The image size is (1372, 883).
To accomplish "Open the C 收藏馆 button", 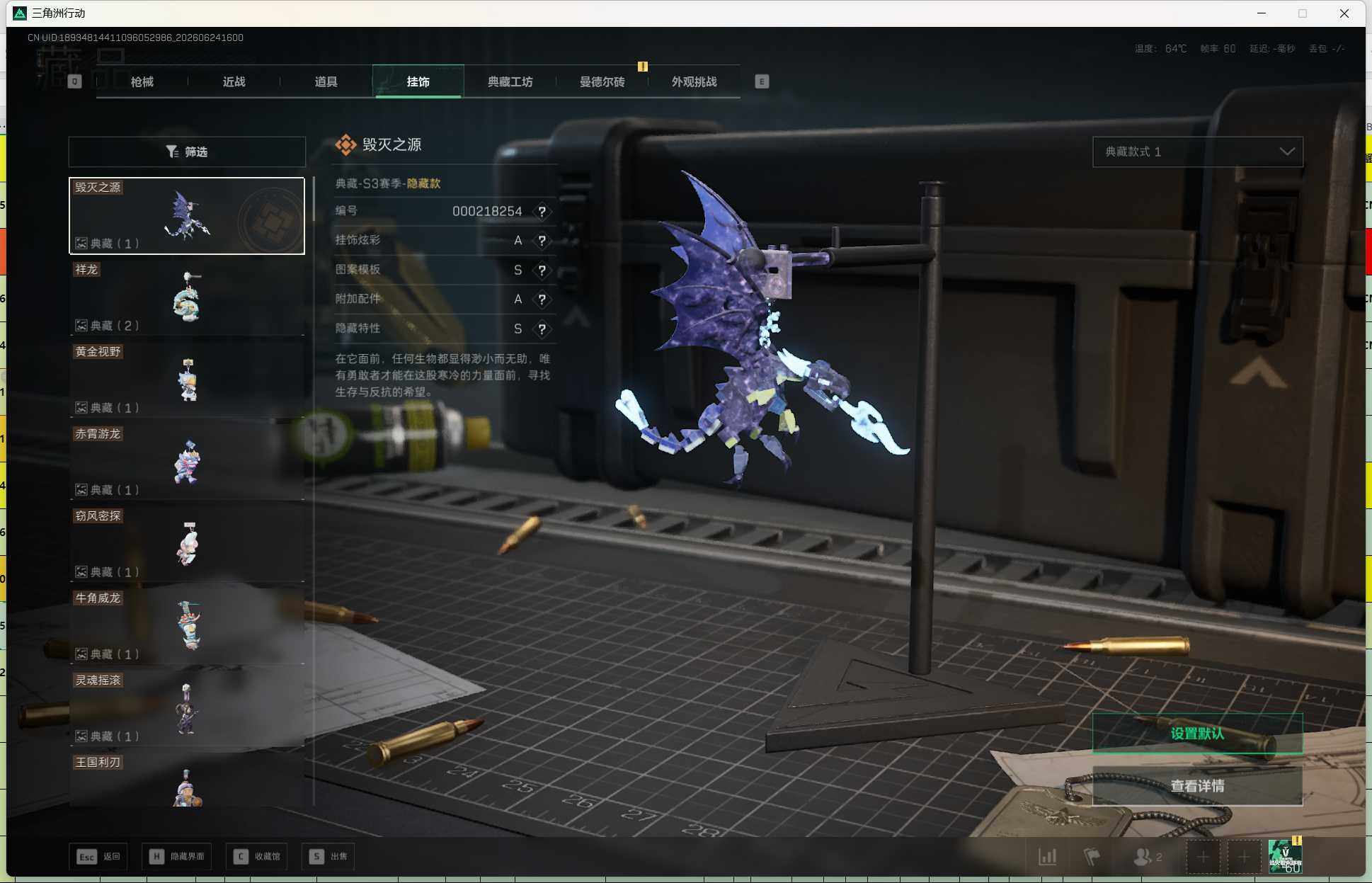I will click(x=257, y=857).
